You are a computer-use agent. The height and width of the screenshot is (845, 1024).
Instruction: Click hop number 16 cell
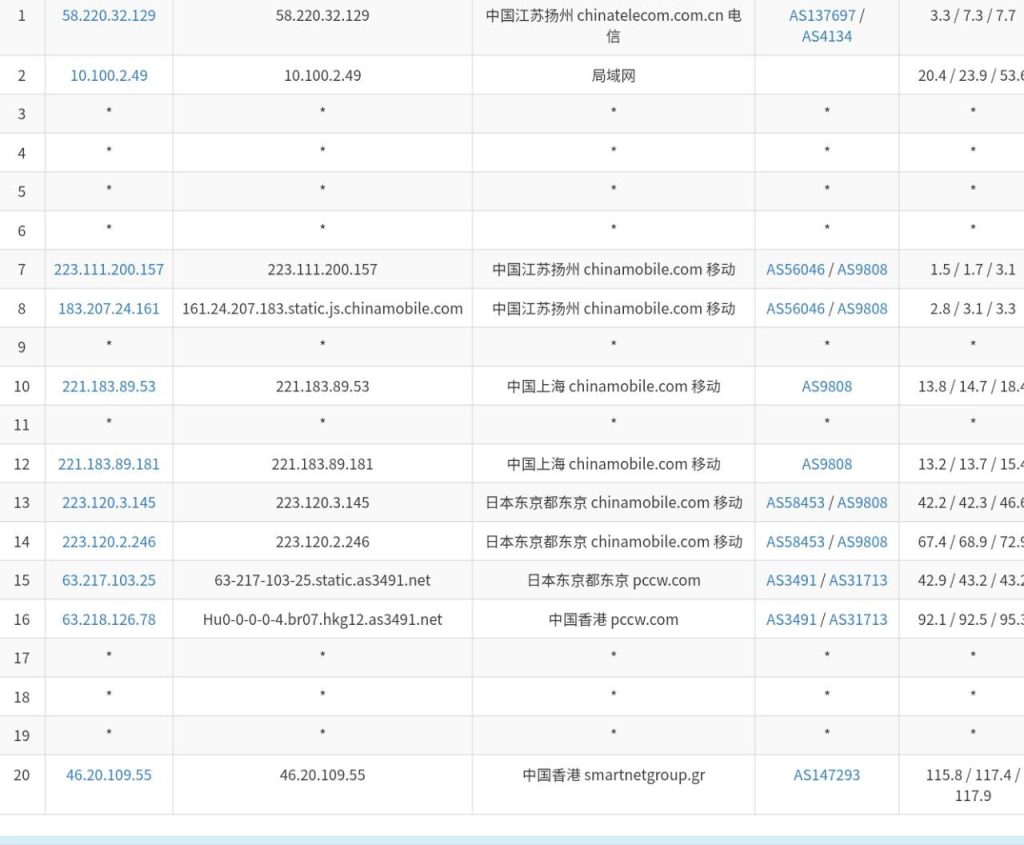[x=22, y=620]
